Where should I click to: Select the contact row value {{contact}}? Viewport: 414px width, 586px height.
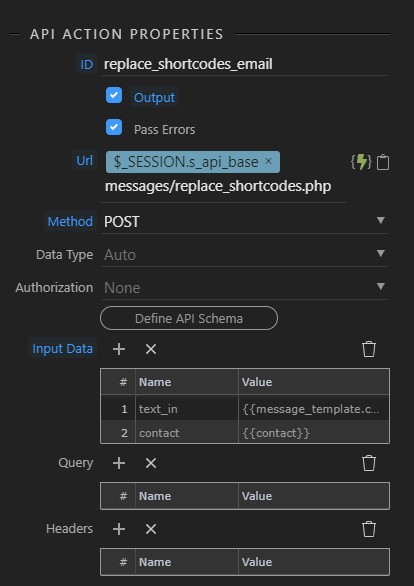(x=276, y=433)
